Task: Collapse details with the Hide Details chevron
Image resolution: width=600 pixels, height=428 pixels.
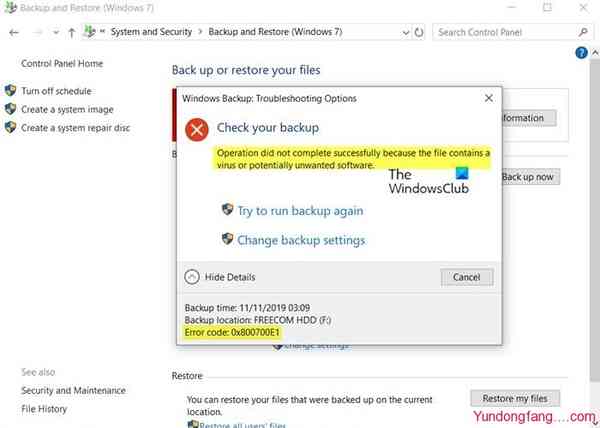Action: [193, 277]
